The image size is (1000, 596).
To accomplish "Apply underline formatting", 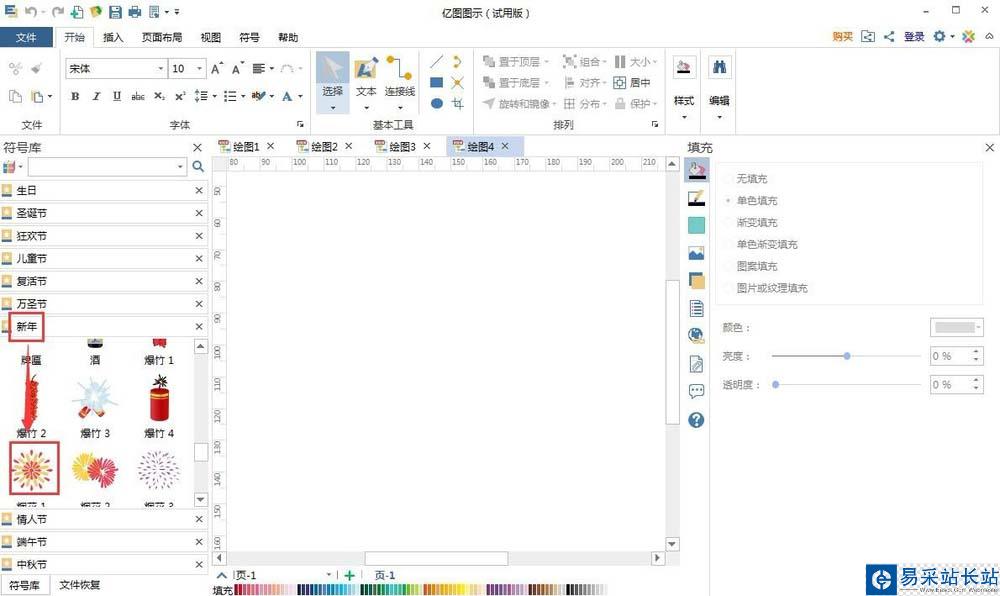I will click(x=117, y=96).
